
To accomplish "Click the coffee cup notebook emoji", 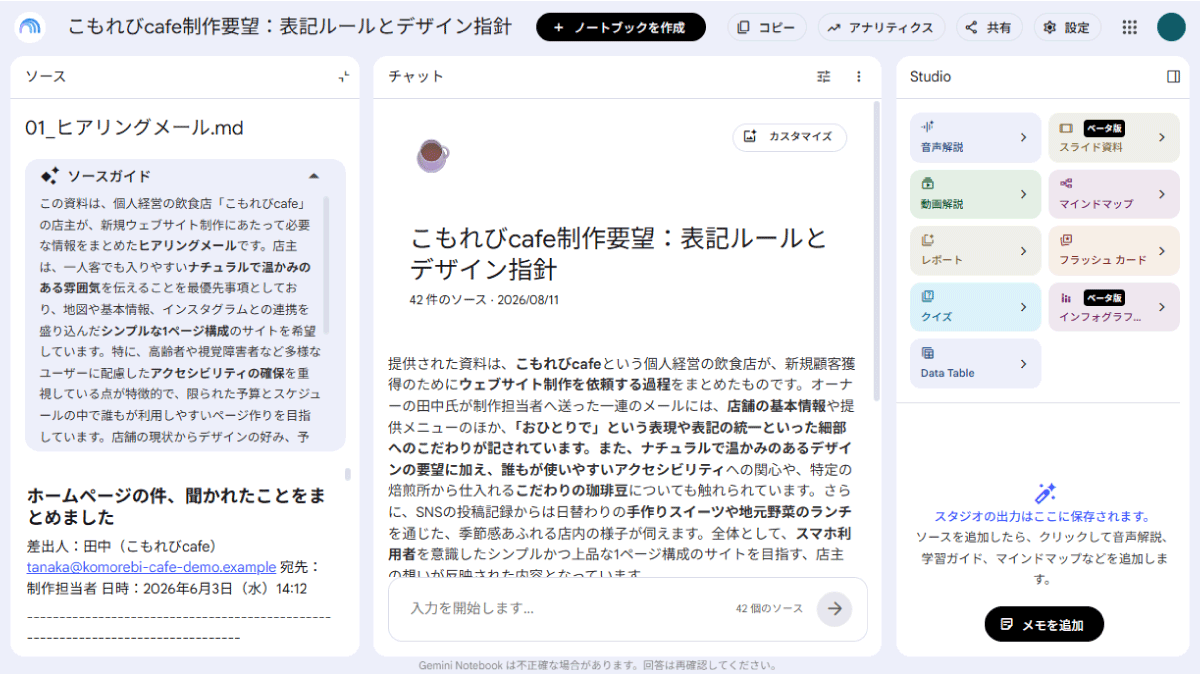I will tap(431, 154).
